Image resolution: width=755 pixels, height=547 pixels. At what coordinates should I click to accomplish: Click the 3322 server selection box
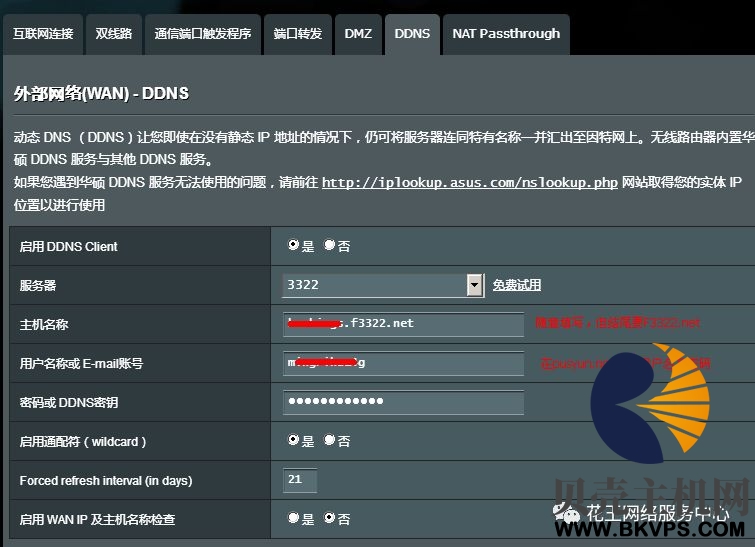pyautogui.click(x=383, y=285)
